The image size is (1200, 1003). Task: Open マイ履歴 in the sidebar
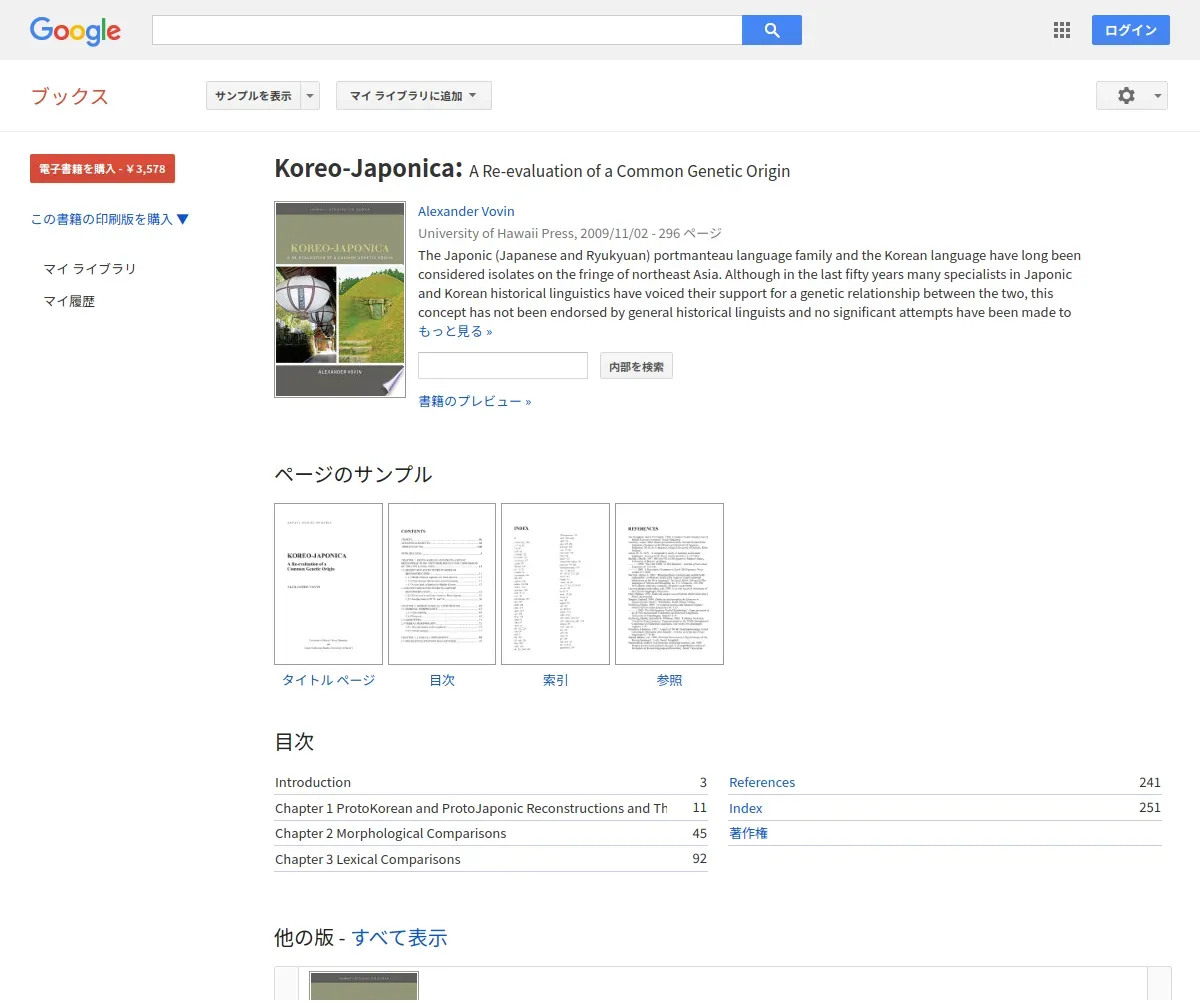[x=69, y=301]
